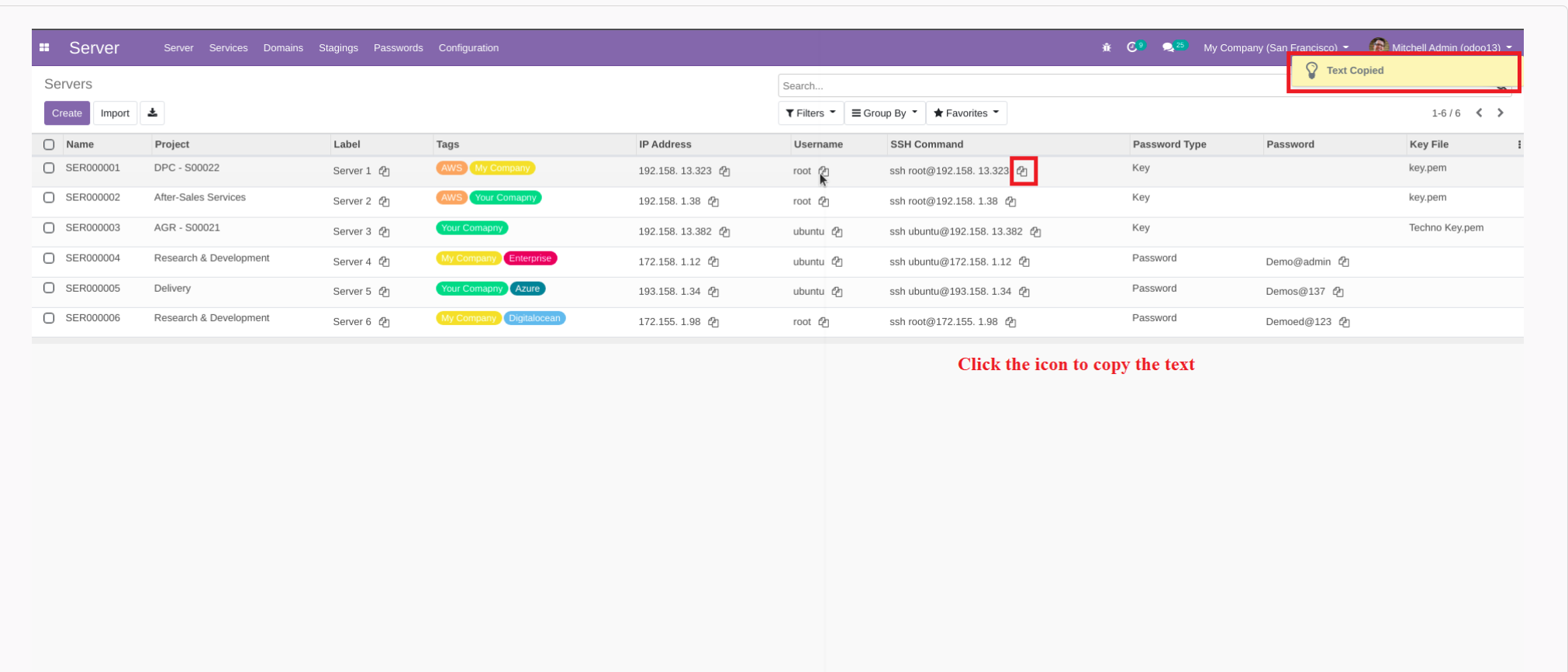
Task: Open the Group By dropdown
Action: 884,113
